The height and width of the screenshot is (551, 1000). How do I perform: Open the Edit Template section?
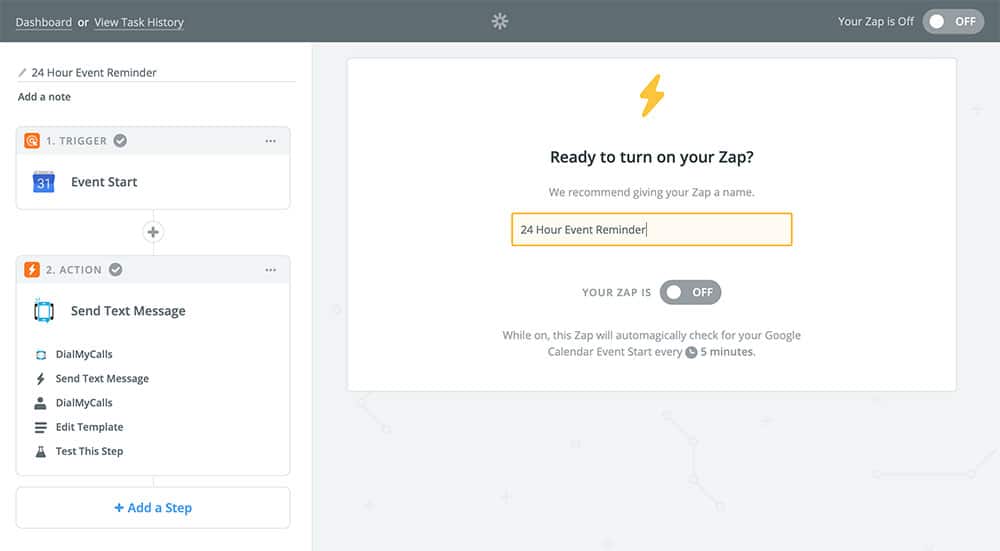click(89, 427)
